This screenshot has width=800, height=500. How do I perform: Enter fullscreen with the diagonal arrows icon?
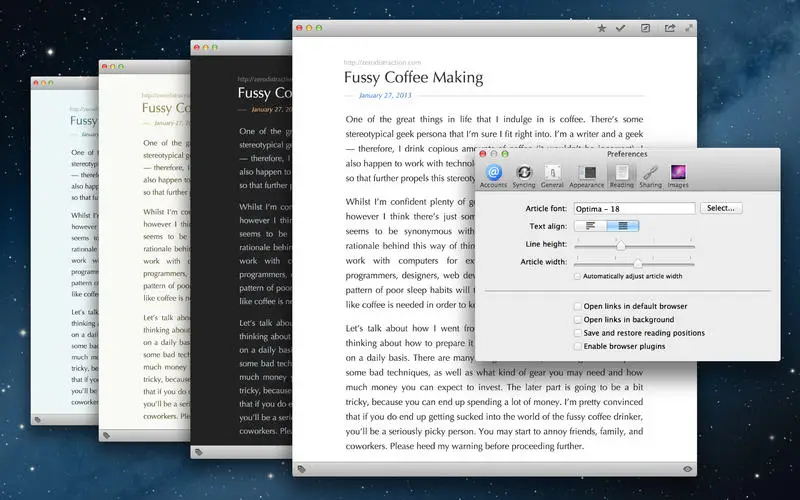(x=689, y=29)
